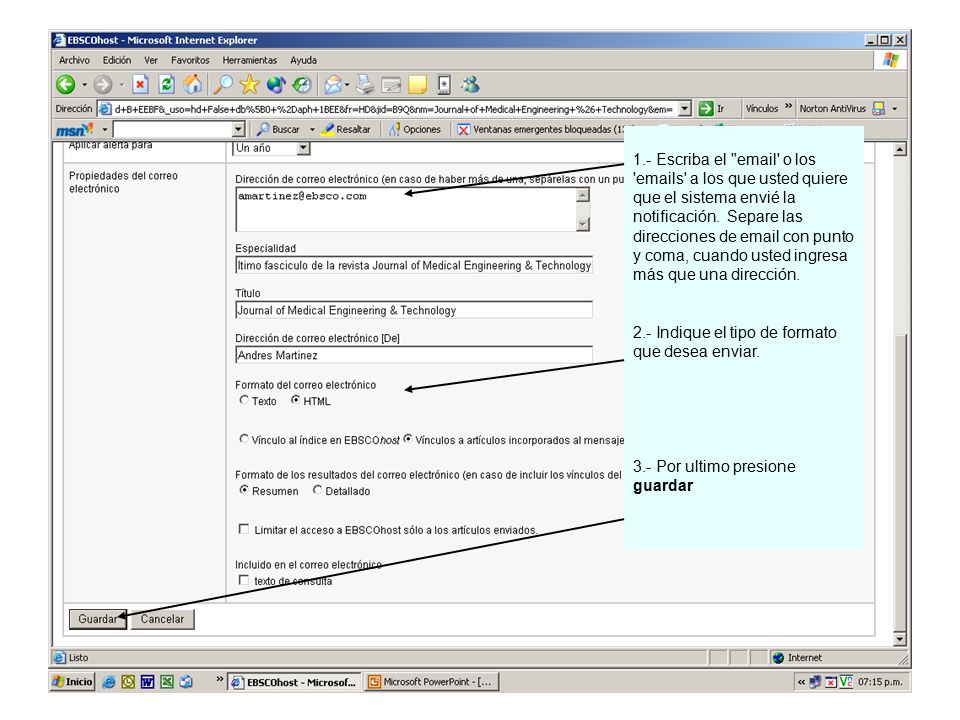Click the email box scroll down arrow

(x=583, y=224)
